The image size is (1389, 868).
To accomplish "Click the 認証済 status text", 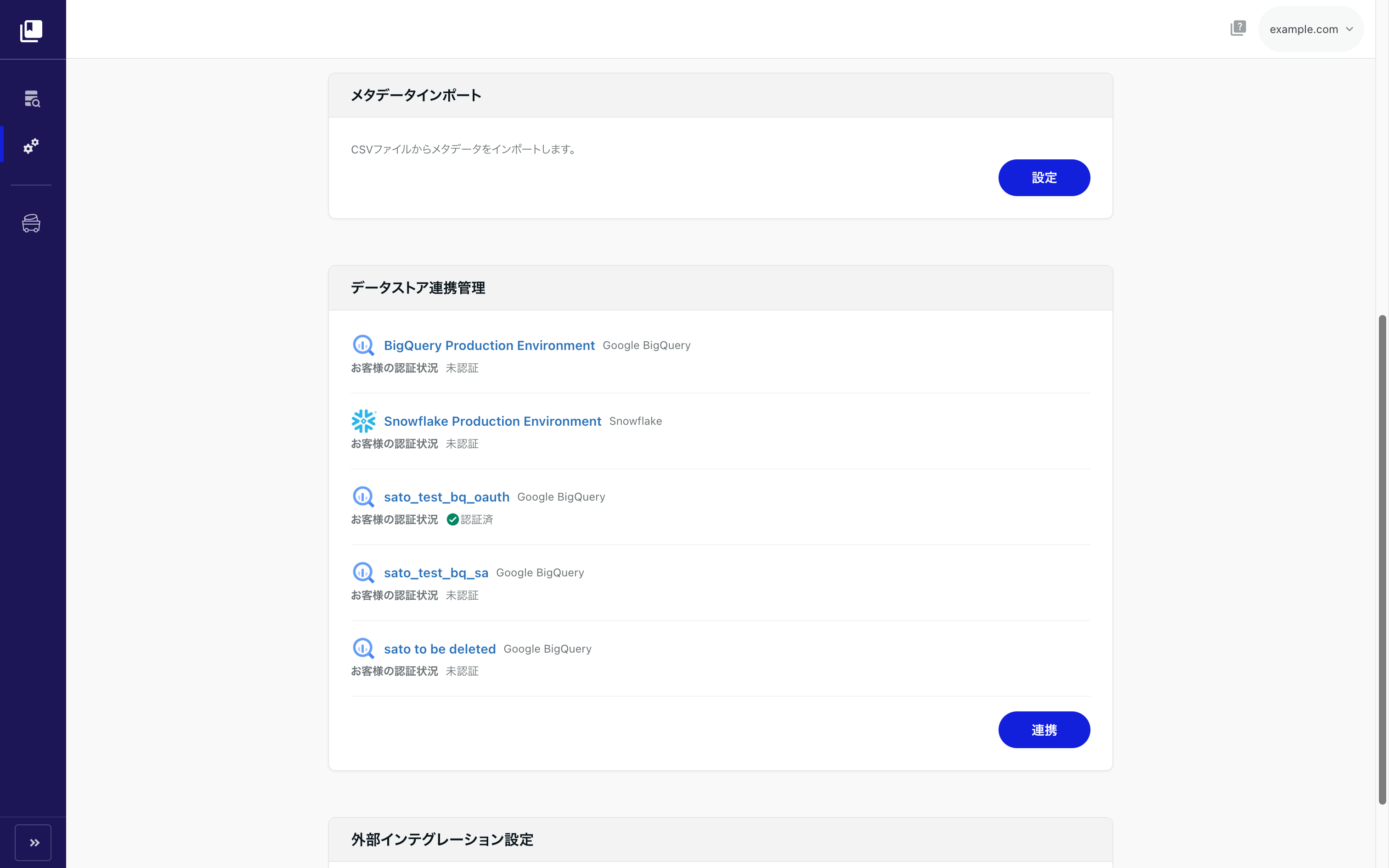I will (476, 519).
